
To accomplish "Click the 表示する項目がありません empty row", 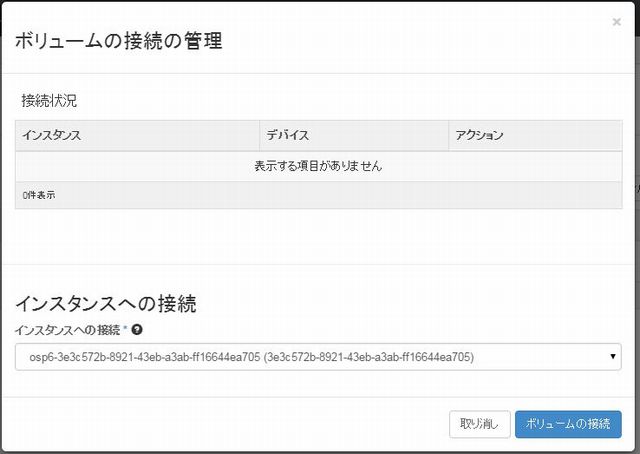I will (x=318, y=166).
